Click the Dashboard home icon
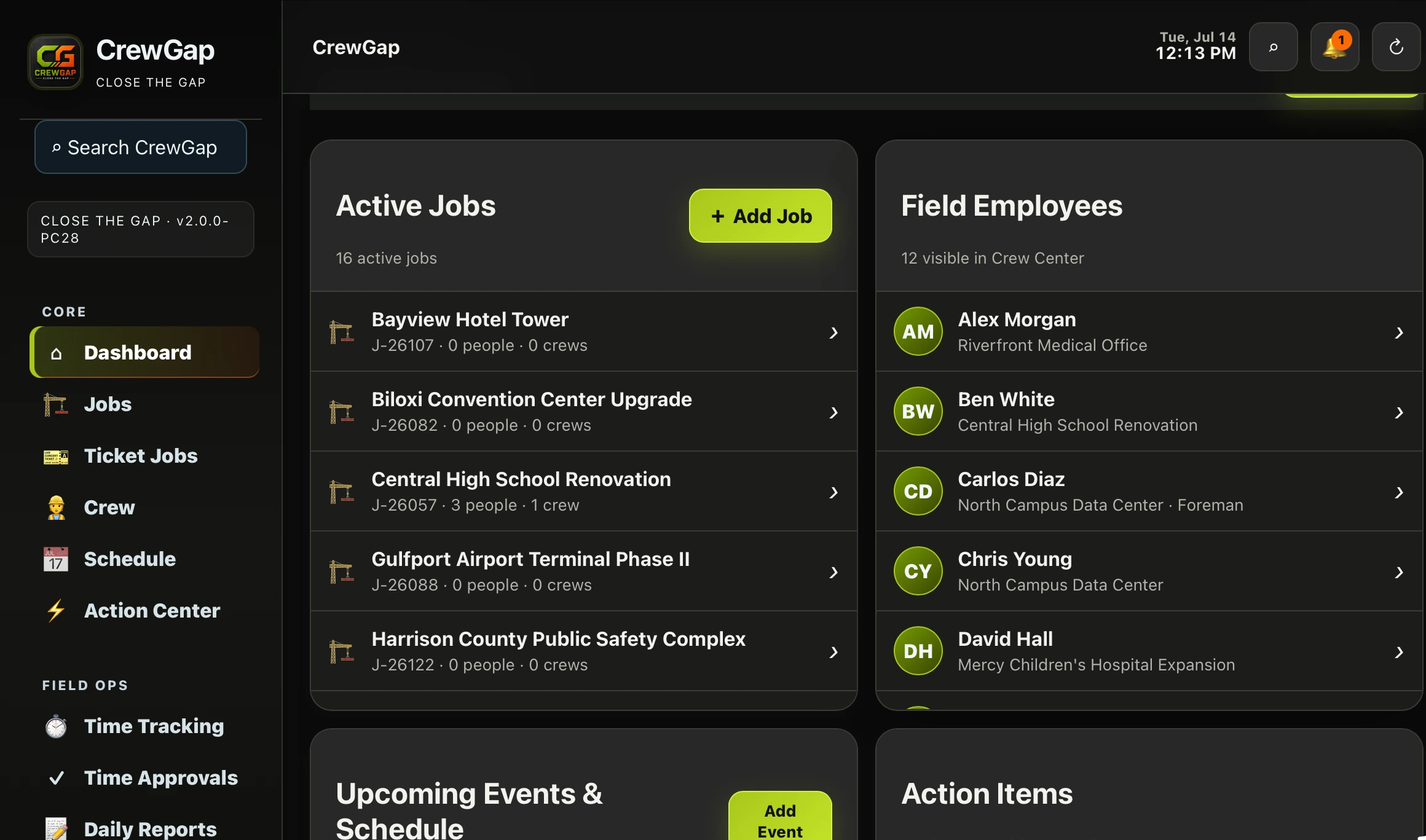 tap(56, 353)
